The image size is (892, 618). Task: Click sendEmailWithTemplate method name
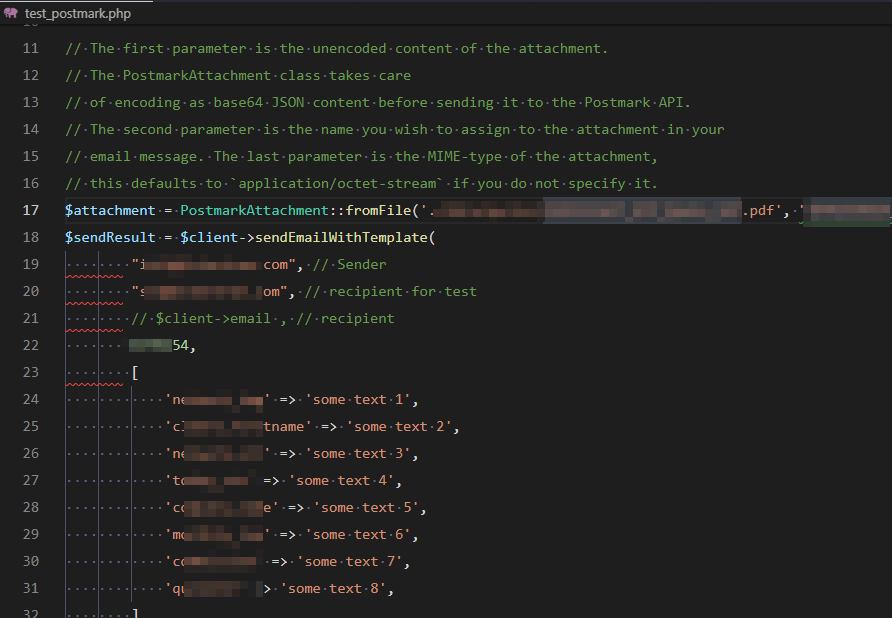click(341, 237)
